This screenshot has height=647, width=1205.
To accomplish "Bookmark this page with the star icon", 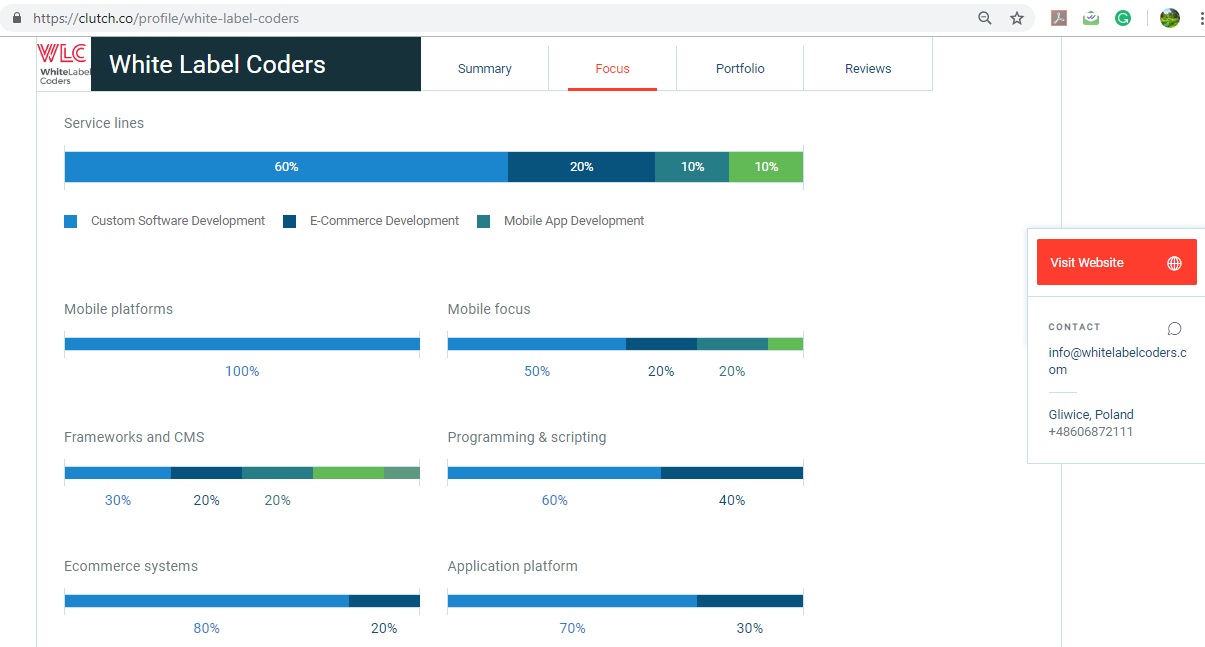I will [x=1017, y=18].
